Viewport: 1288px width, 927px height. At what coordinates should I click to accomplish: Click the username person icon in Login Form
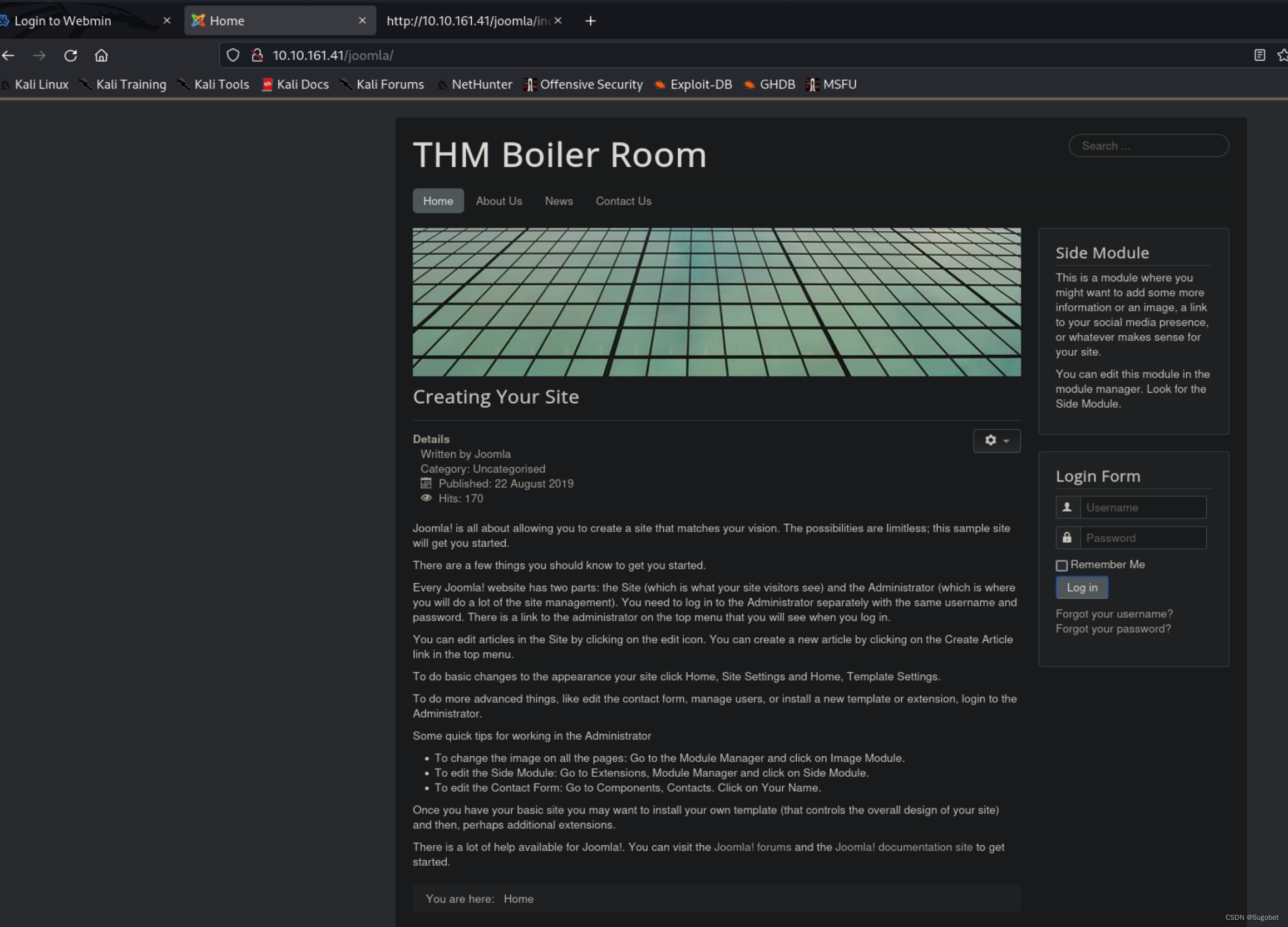1067,507
